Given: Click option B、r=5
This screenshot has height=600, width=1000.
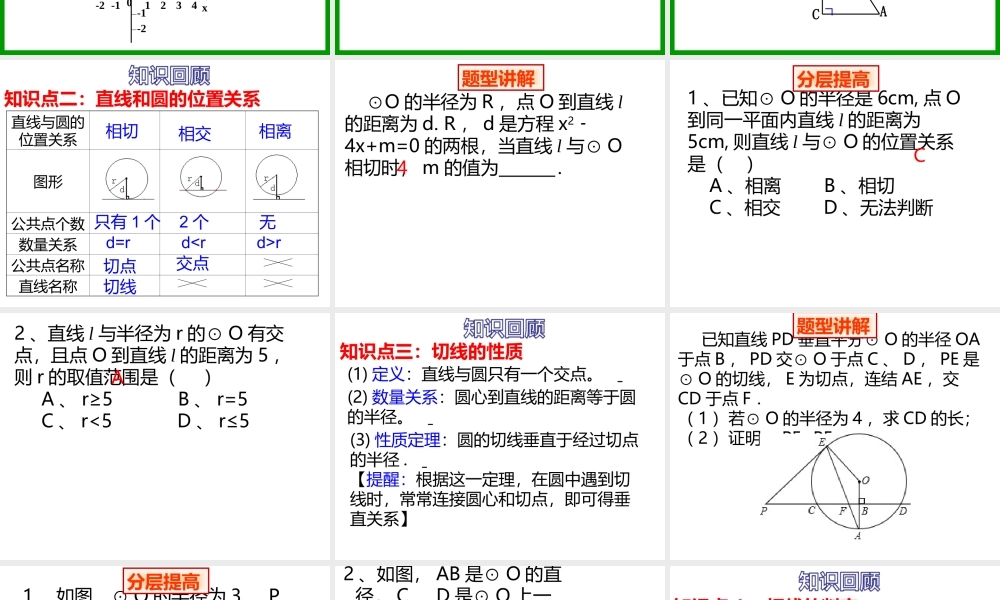Looking at the screenshot, I should (213, 399).
